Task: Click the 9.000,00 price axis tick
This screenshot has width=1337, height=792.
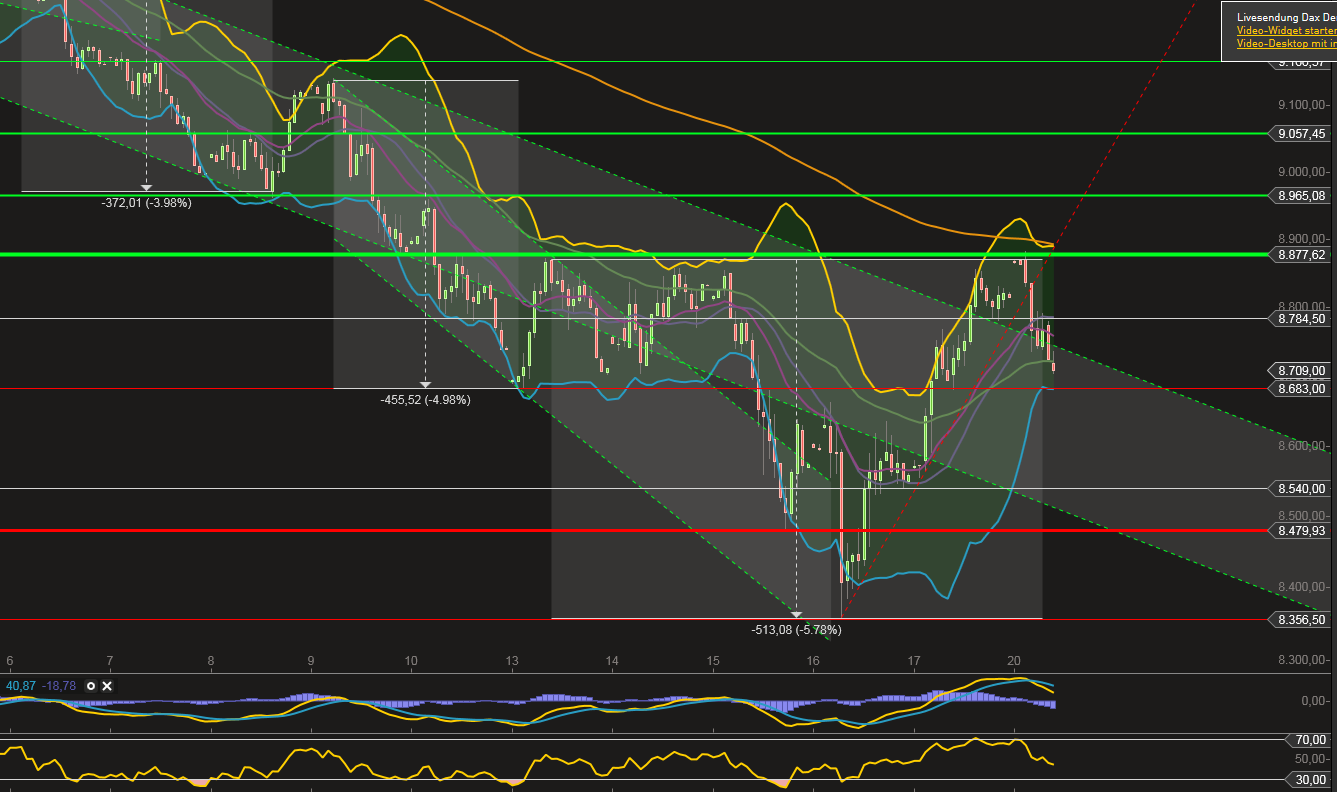Action: (x=1303, y=171)
